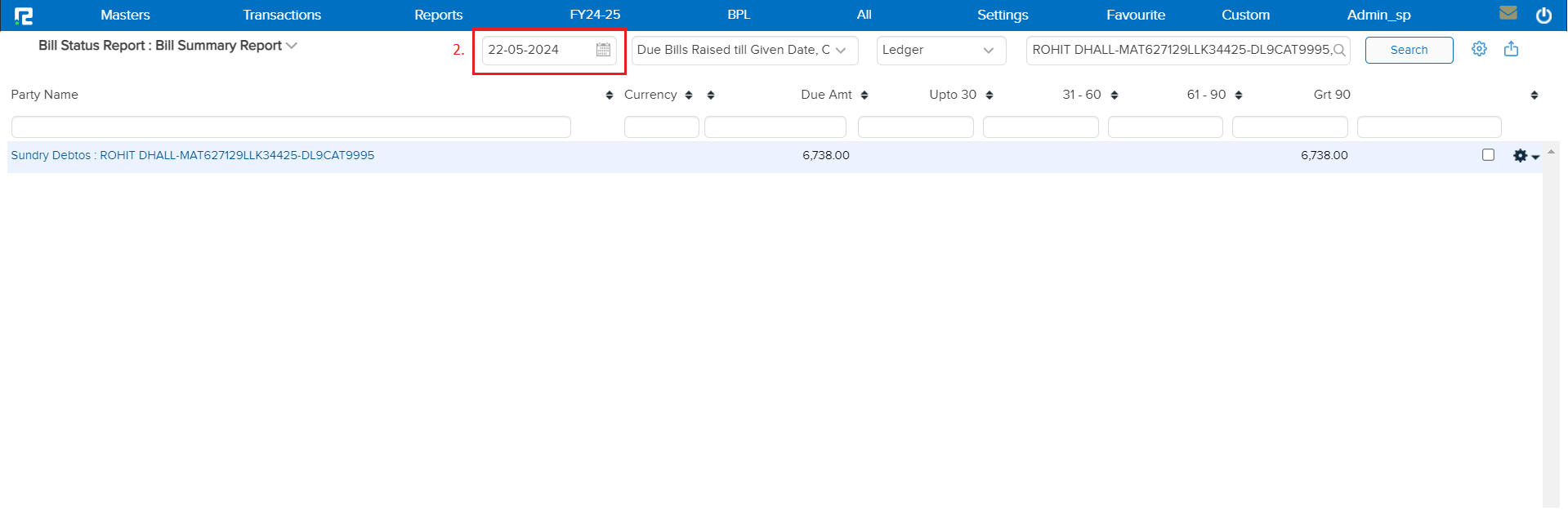Sort by Due Amt column arrows
The width and height of the screenshot is (1568, 529).
tap(864, 96)
